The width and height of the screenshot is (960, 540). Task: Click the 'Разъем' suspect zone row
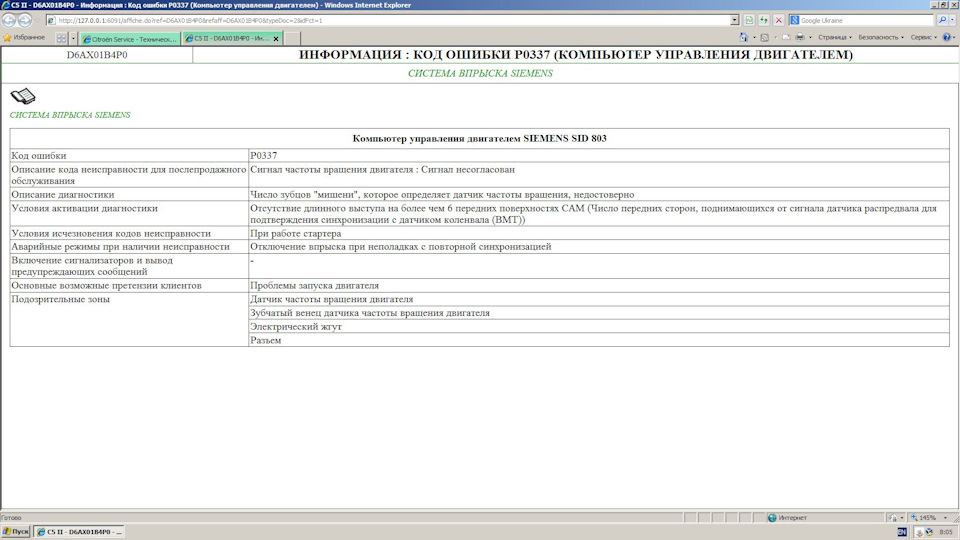pyautogui.click(x=599, y=340)
